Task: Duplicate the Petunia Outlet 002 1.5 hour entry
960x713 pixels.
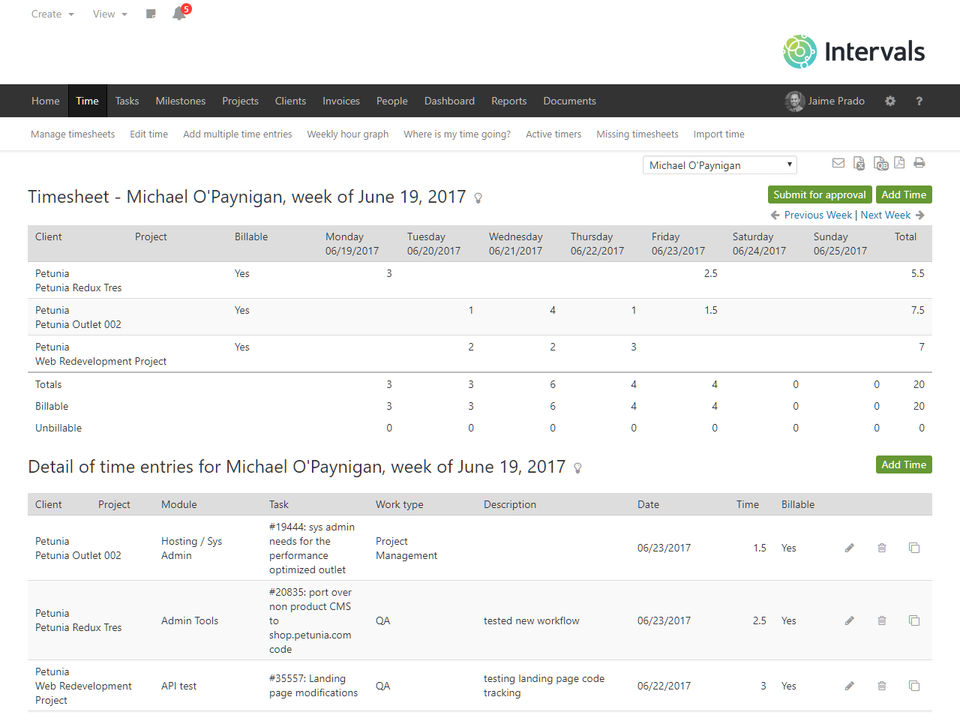Action: [x=914, y=548]
